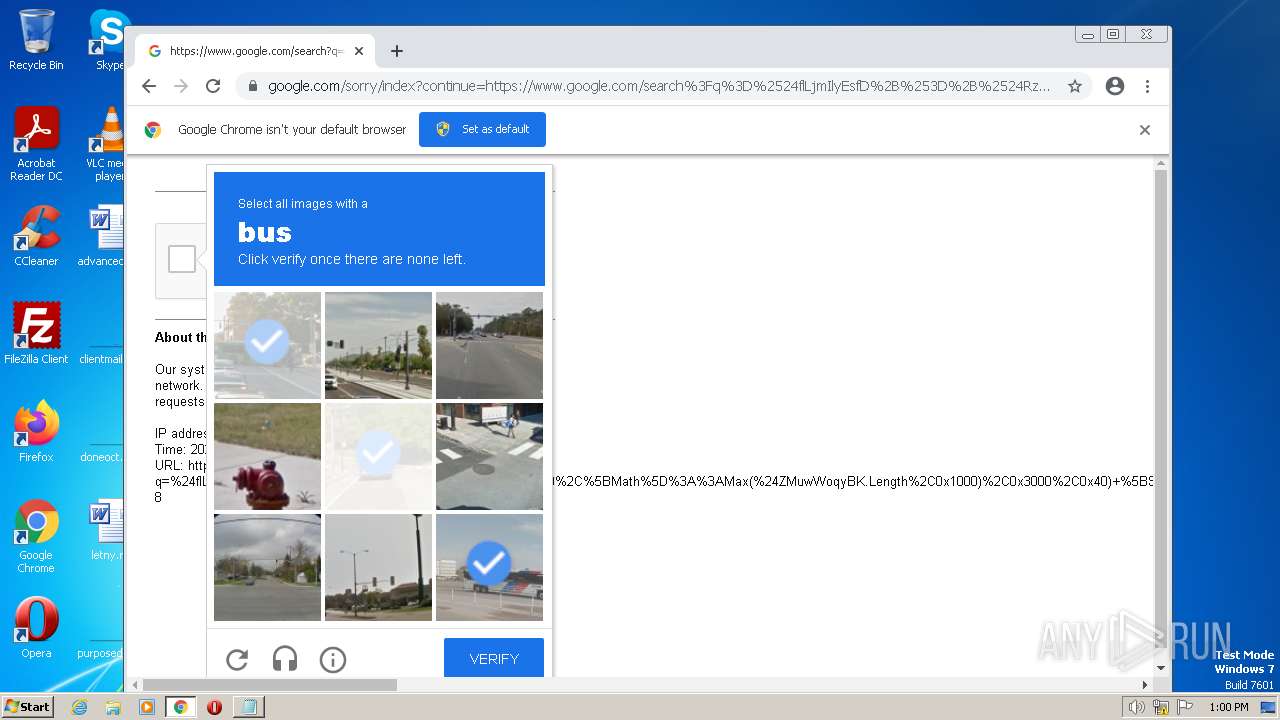This screenshot has width=1280, height=720.
Task: Click the address bar URL
Action: point(659,86)
